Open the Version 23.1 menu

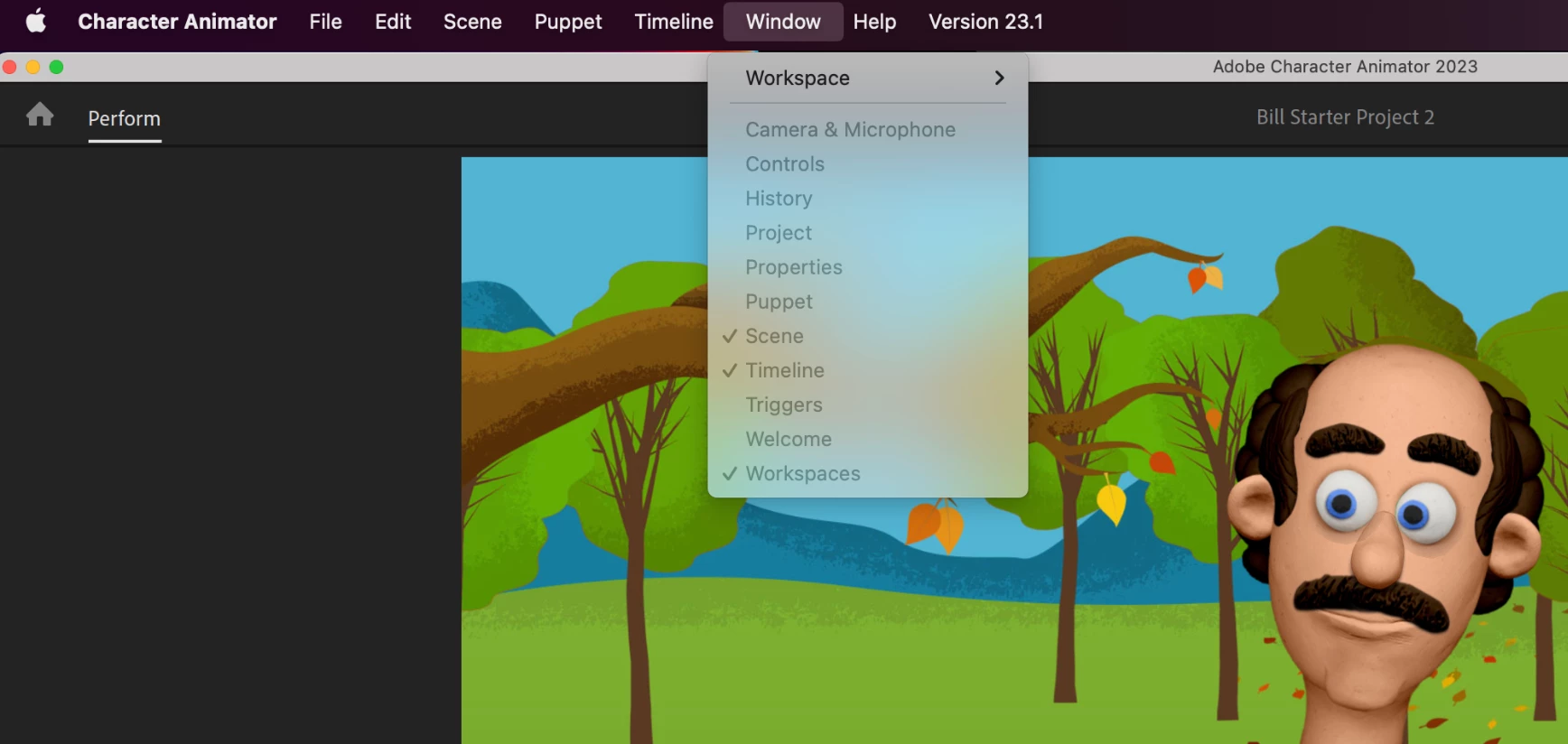pos(985,21)
